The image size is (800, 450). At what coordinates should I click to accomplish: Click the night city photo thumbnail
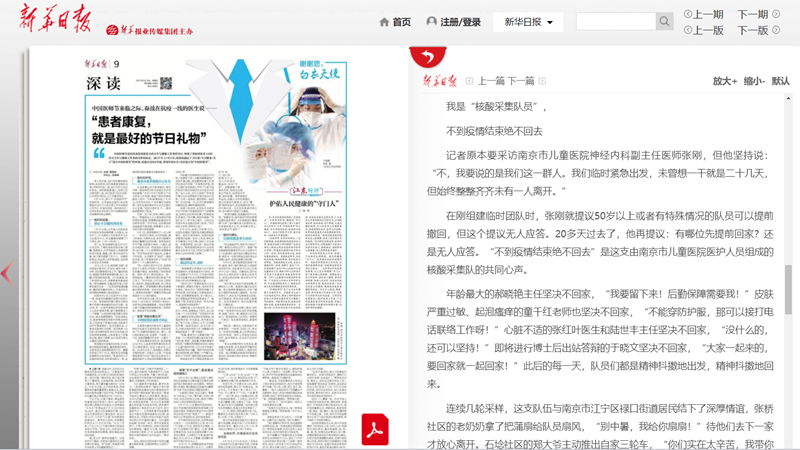coord(299,336)
